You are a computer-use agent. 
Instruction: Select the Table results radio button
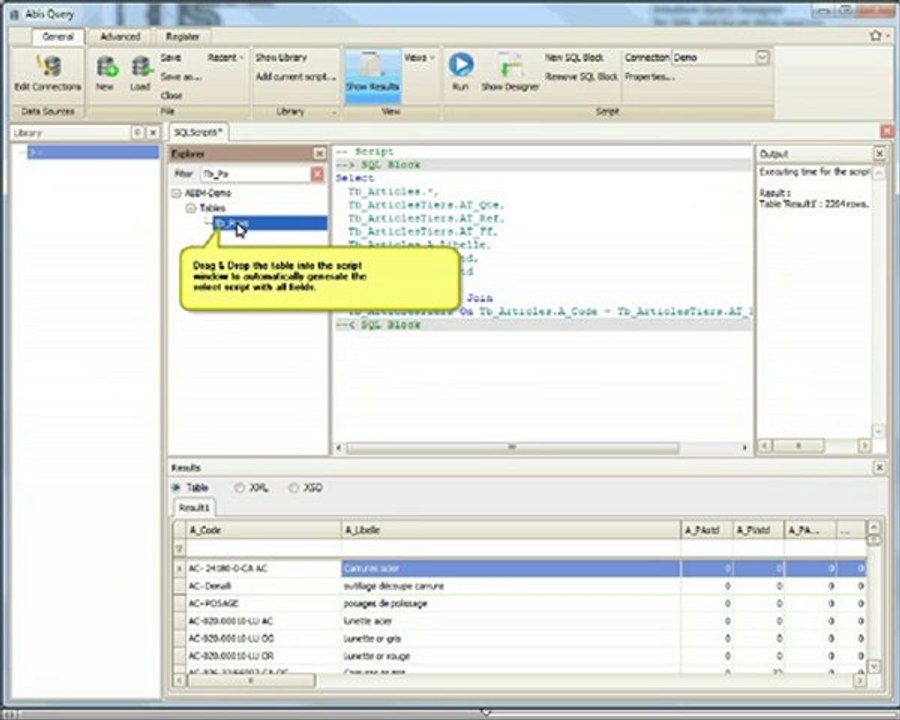click(x=176, y=488)
